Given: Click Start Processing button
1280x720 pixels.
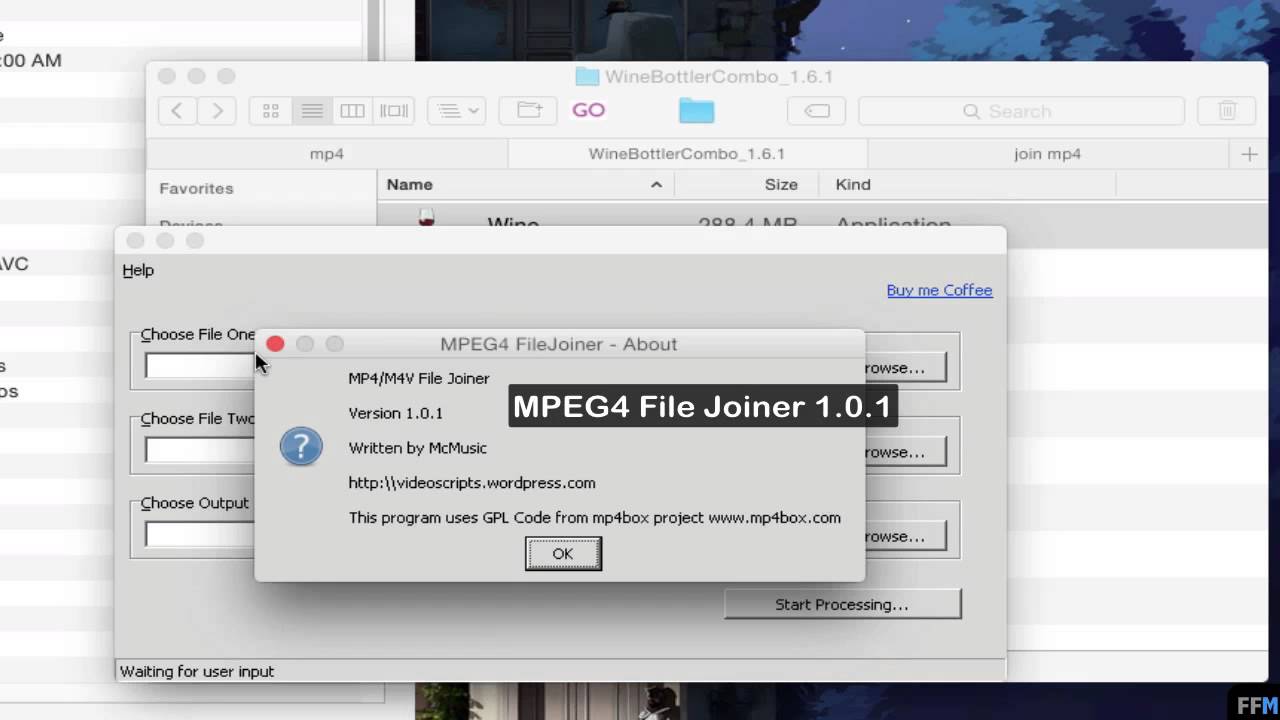Looking at the screenshot, I should pos(842,604).
